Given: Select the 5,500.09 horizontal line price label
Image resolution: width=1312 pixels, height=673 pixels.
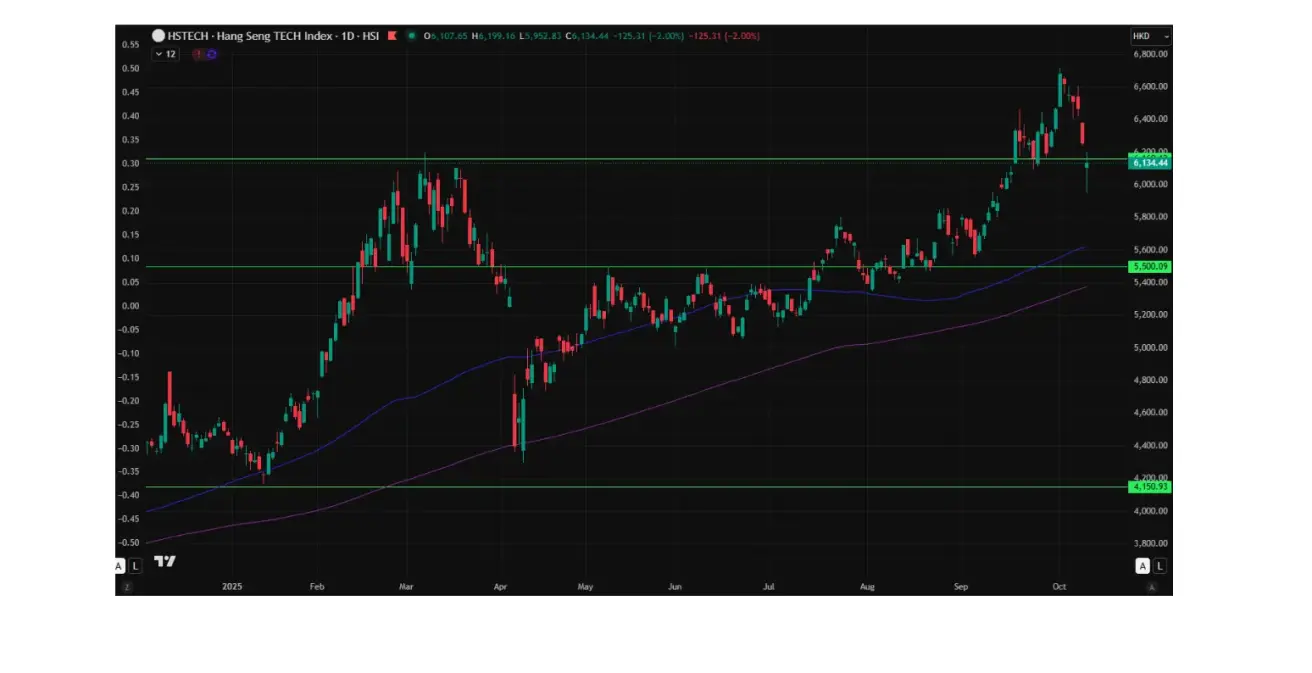Looking at the screenshot, I should pos(1150,267).
